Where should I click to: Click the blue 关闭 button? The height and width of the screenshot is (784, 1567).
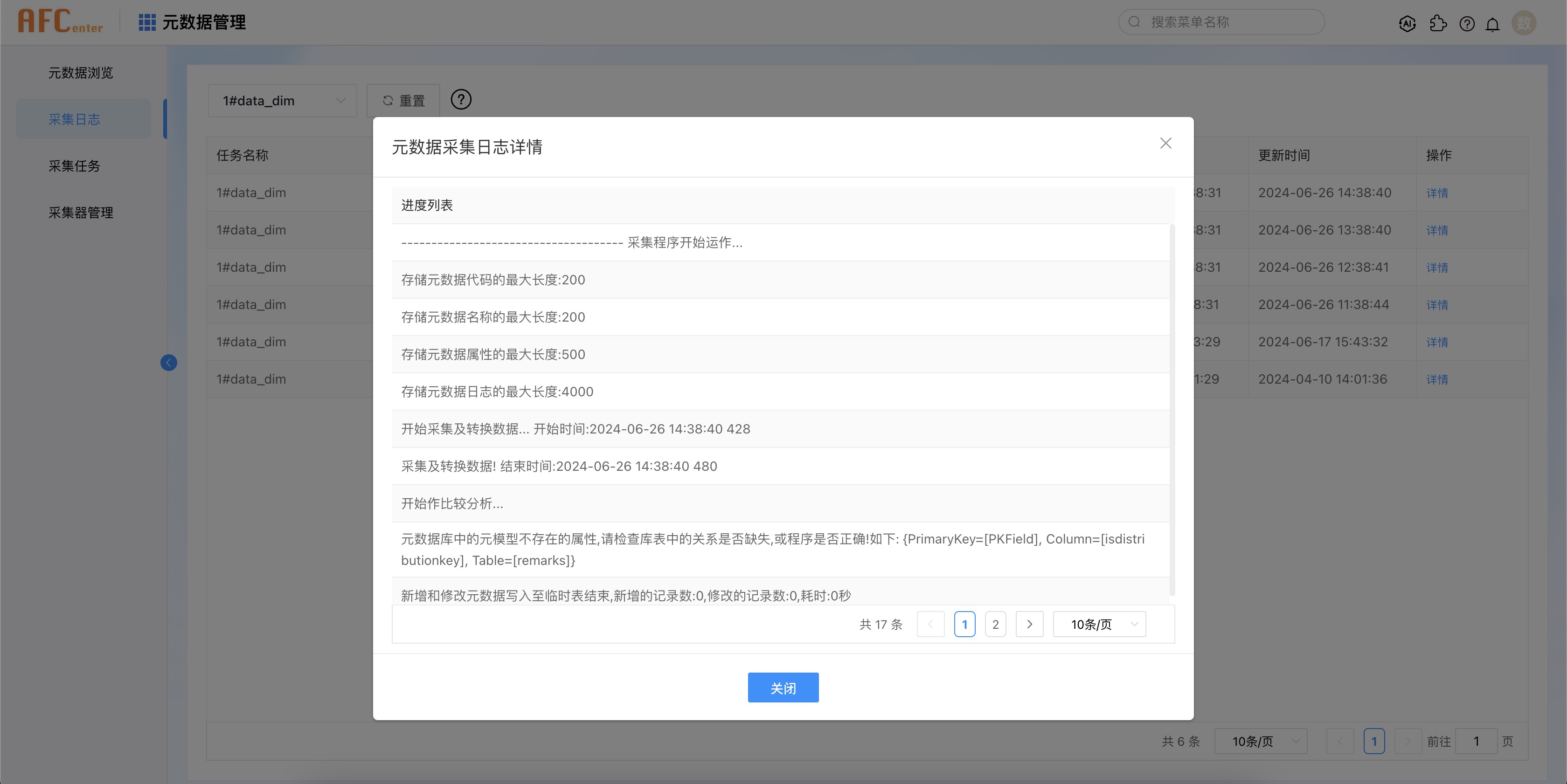point(783,688)
